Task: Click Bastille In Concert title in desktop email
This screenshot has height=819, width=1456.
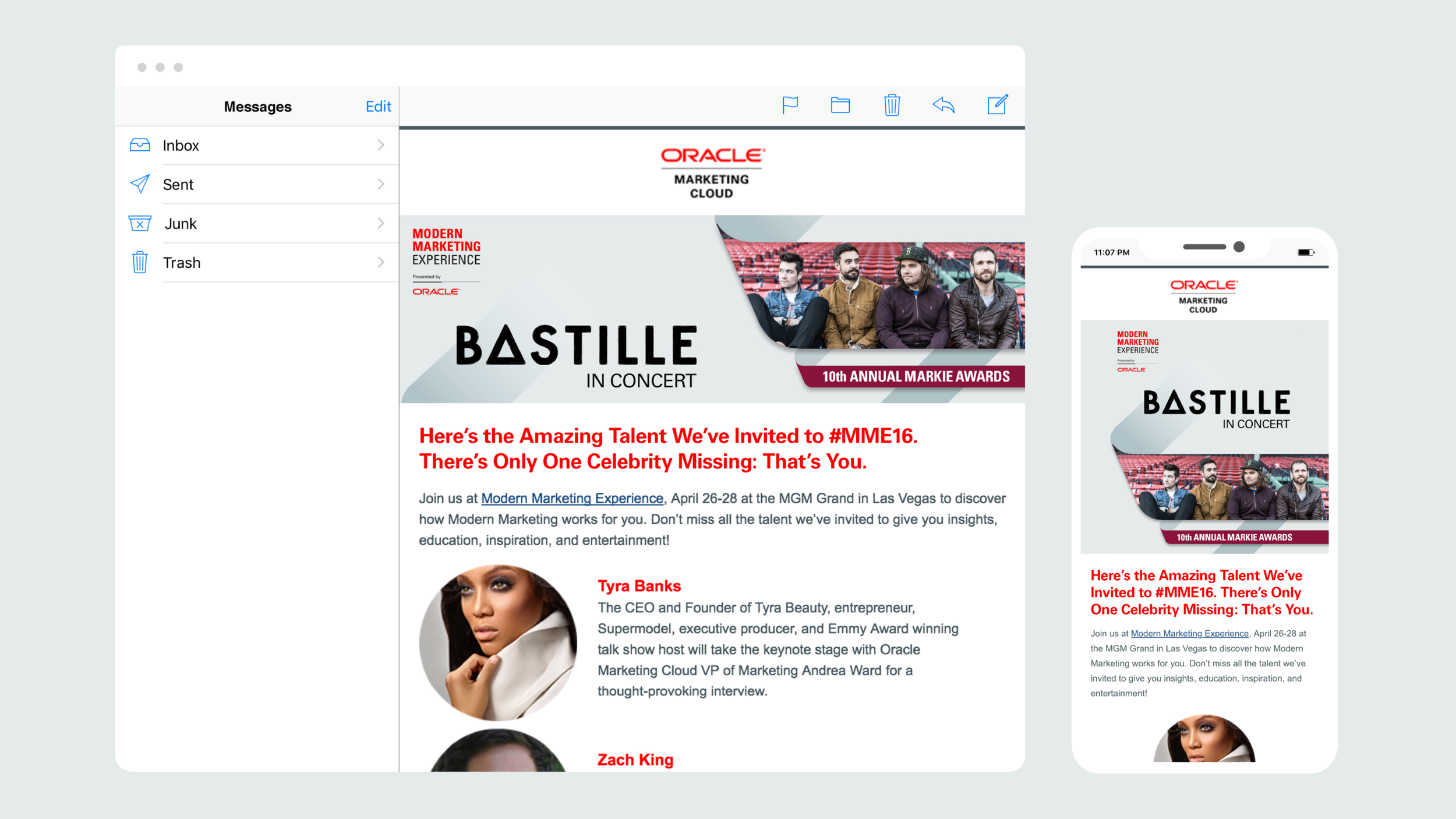Action: (577, 356)
